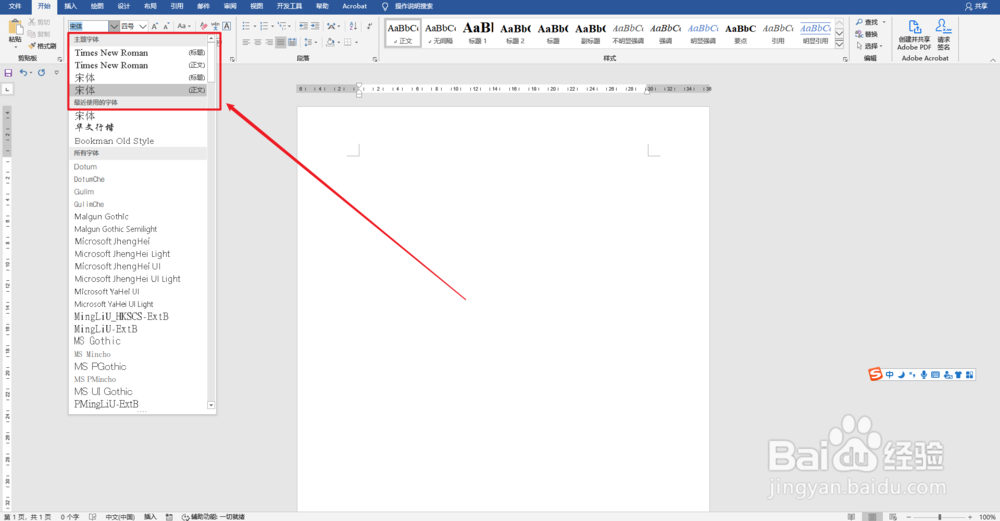Click the Share (共享) button
1000x521 pixels.
tap(976, 6)
